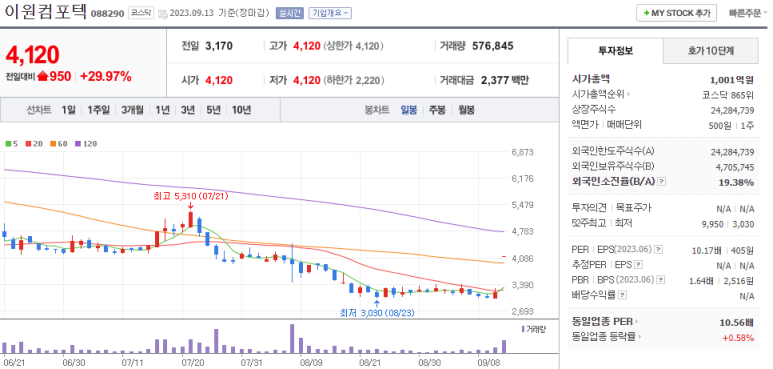Open help icon next to 추정PER EPS
773x369 pixels.
[x=638, y=265]
